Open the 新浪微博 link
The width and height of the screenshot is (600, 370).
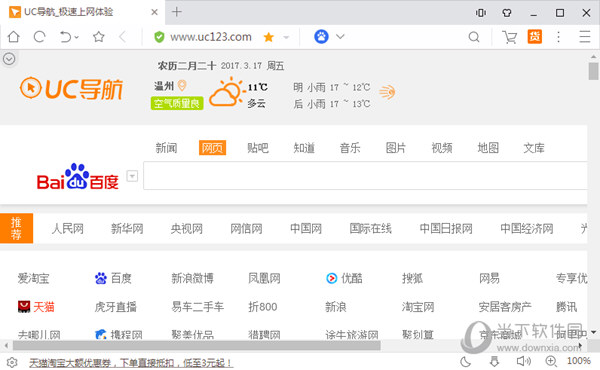click(x=192, y=278)
